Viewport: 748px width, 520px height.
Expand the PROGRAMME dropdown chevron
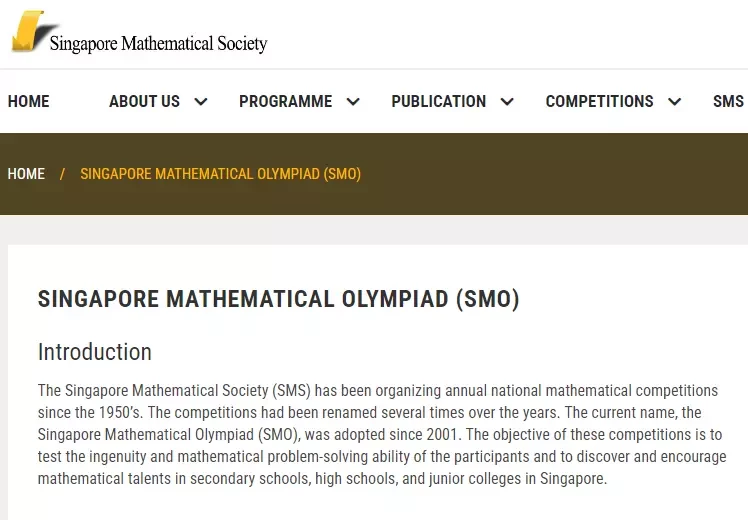(x=353, y=102)
